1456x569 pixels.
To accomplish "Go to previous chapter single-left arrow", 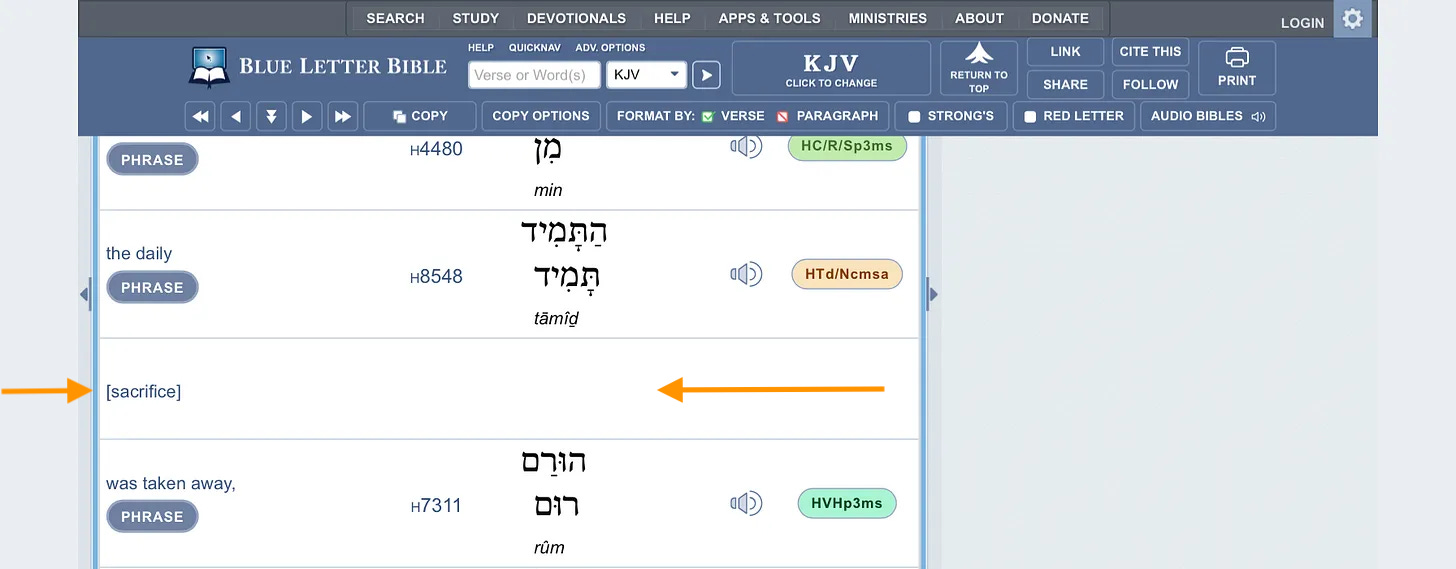I will (235, 116).
